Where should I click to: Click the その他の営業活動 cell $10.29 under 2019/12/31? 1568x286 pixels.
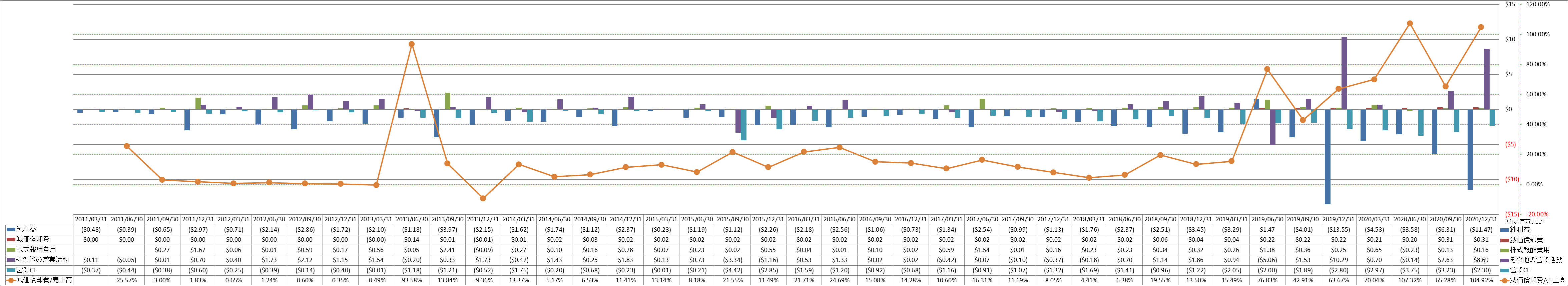pos(1339,260)
